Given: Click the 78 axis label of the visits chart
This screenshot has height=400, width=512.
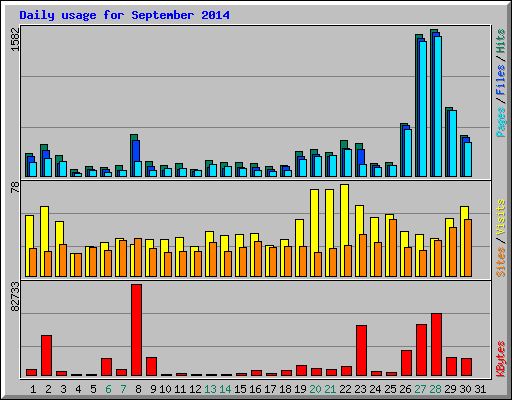Looking at the screenshot, I should tap(16, 187).
